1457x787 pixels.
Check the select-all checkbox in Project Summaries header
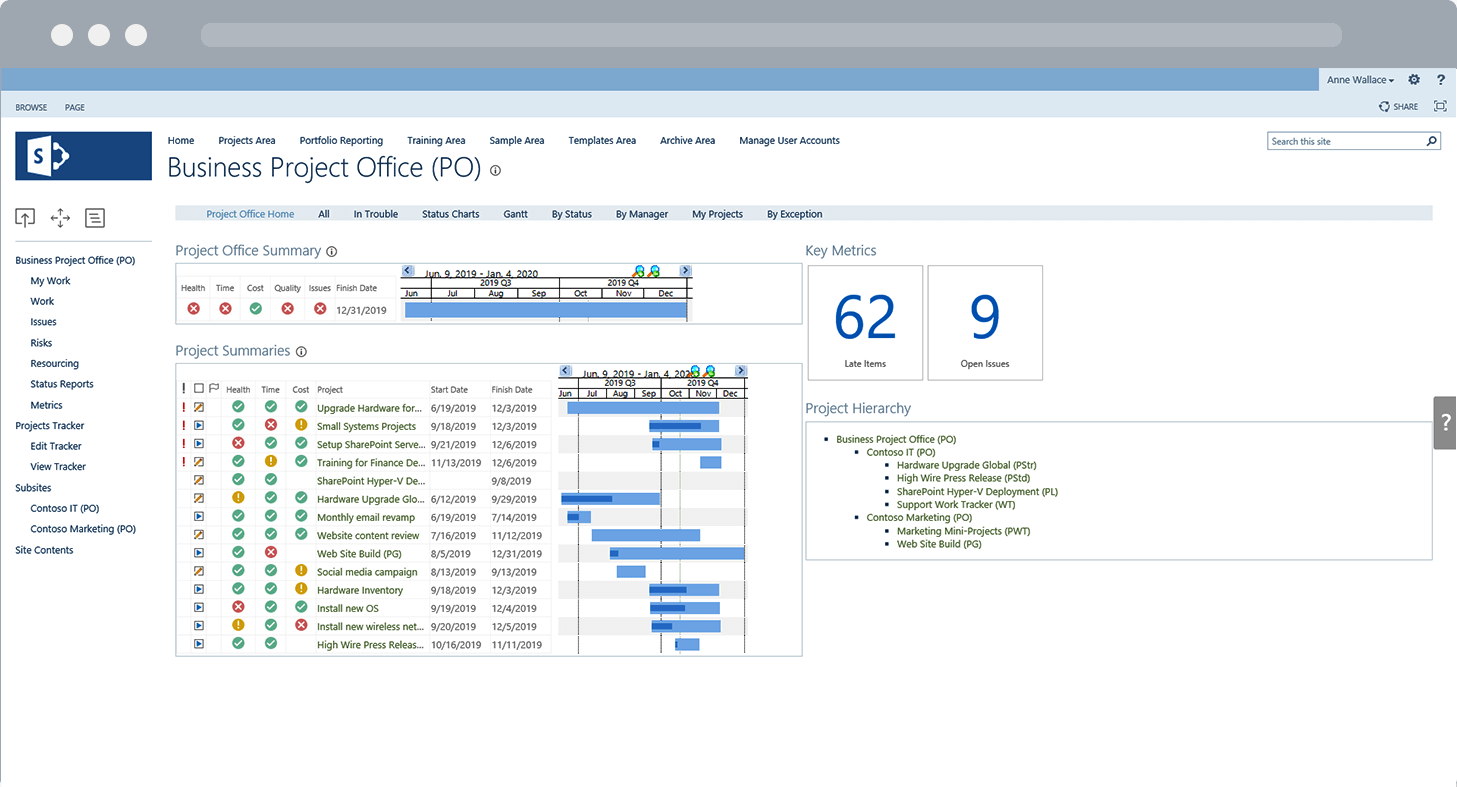coord(198,389)
